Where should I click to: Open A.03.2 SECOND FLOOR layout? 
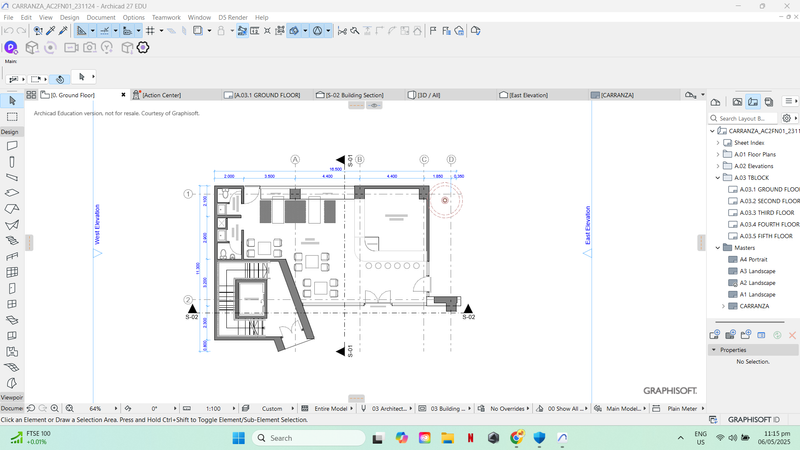click(x=767, y=201)
